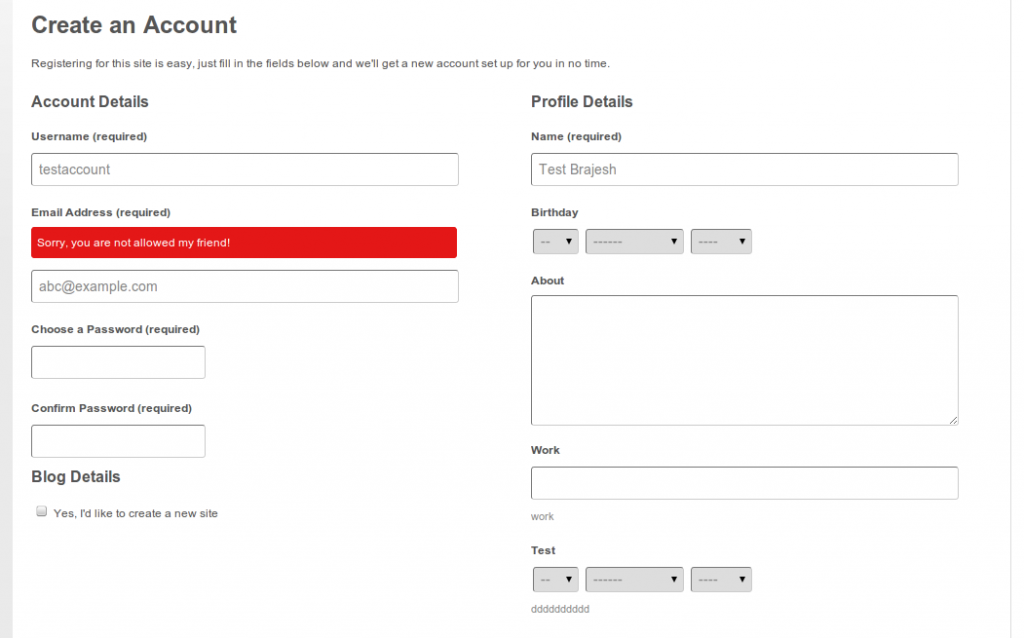Click the red error message banner
This screenshot has height=638, width=1024.
coord(244,242)
